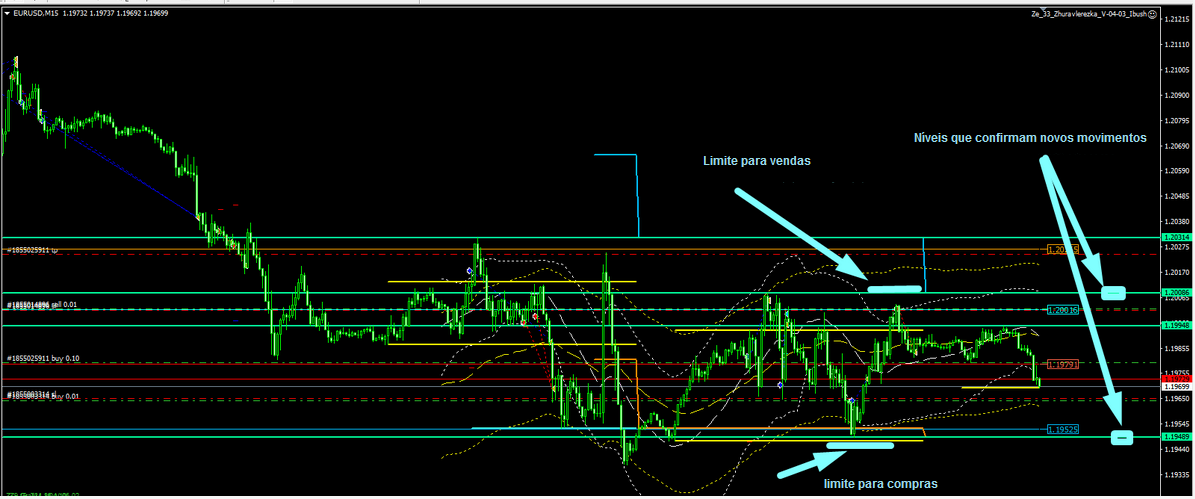This screenshot has height=499, width=1195.
Task: Select the 'limite para compras' text label
Action: pos(880,483)
